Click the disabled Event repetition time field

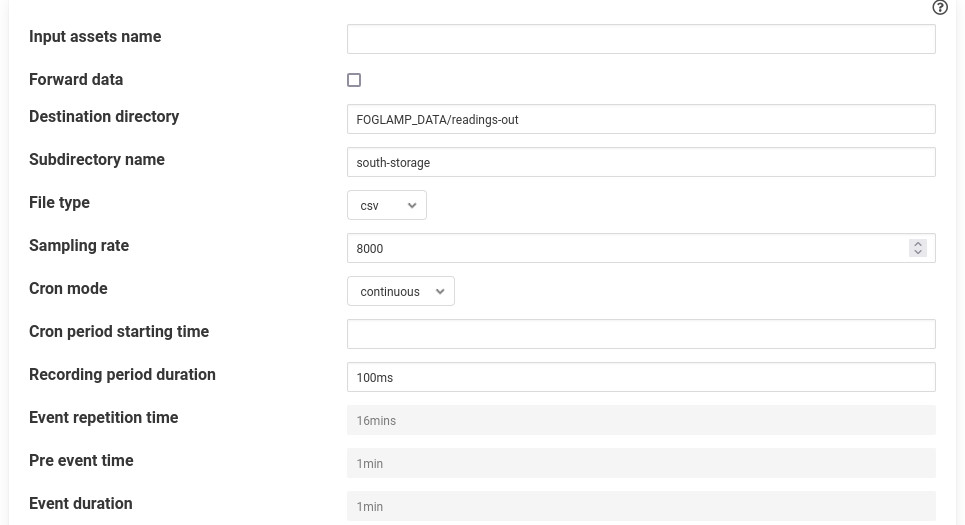pos(641,420)
